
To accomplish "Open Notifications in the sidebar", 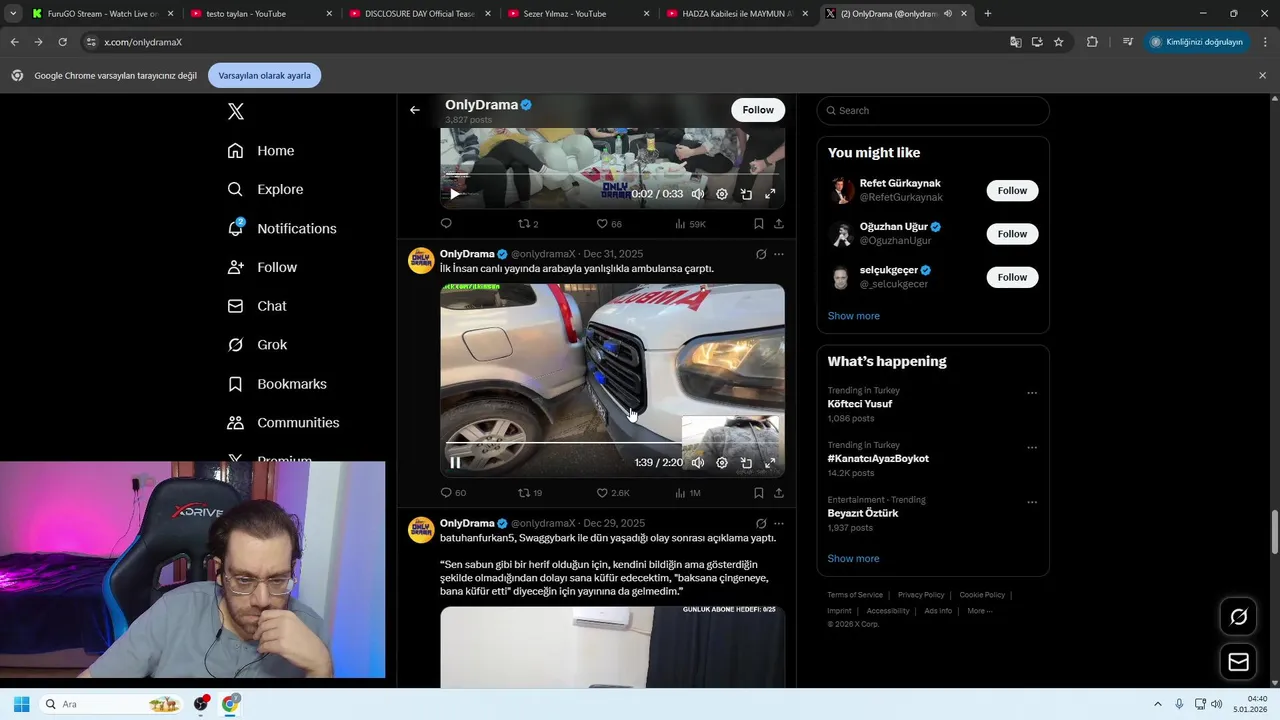I will 282,228.
